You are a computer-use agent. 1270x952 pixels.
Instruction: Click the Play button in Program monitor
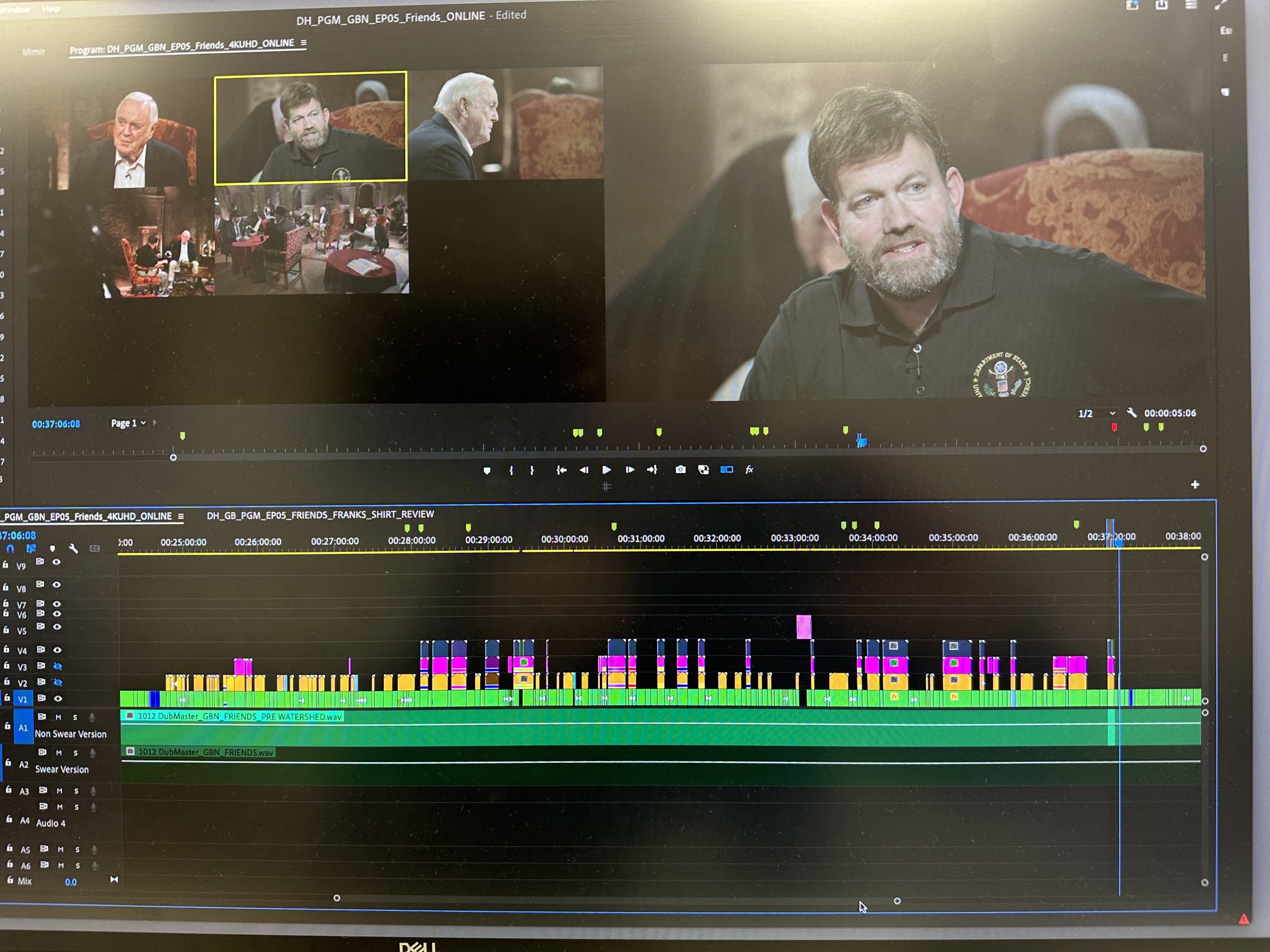[606, 470]
